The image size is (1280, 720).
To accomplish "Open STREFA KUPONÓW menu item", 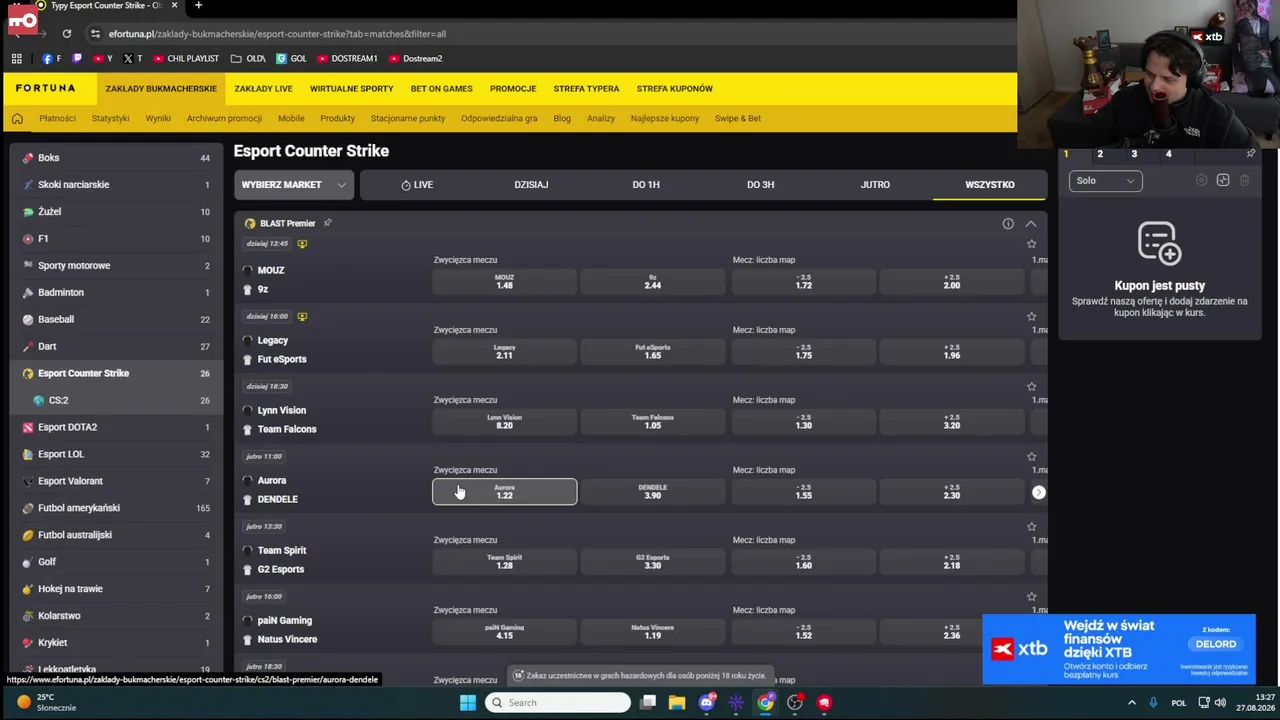I will [x=675, y=89].
